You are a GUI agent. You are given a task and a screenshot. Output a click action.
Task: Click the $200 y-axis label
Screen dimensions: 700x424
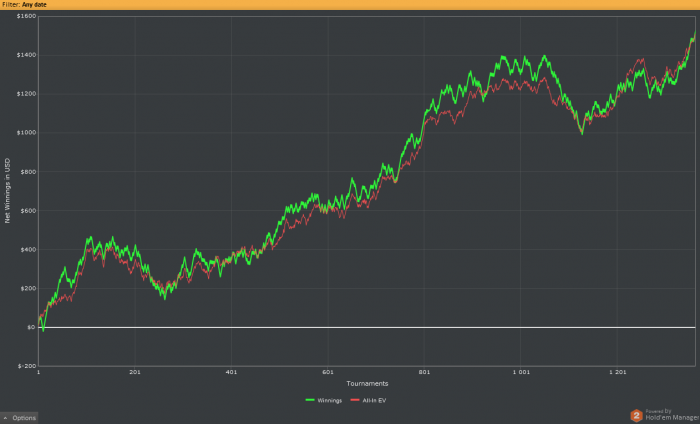(x=28, y=288)
